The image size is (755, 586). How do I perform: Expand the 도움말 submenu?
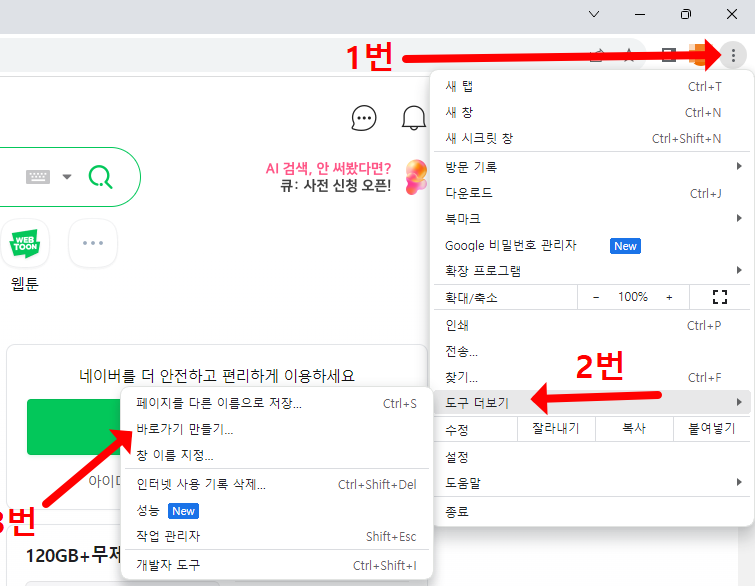pyautogui.click(x=592, y=482)
